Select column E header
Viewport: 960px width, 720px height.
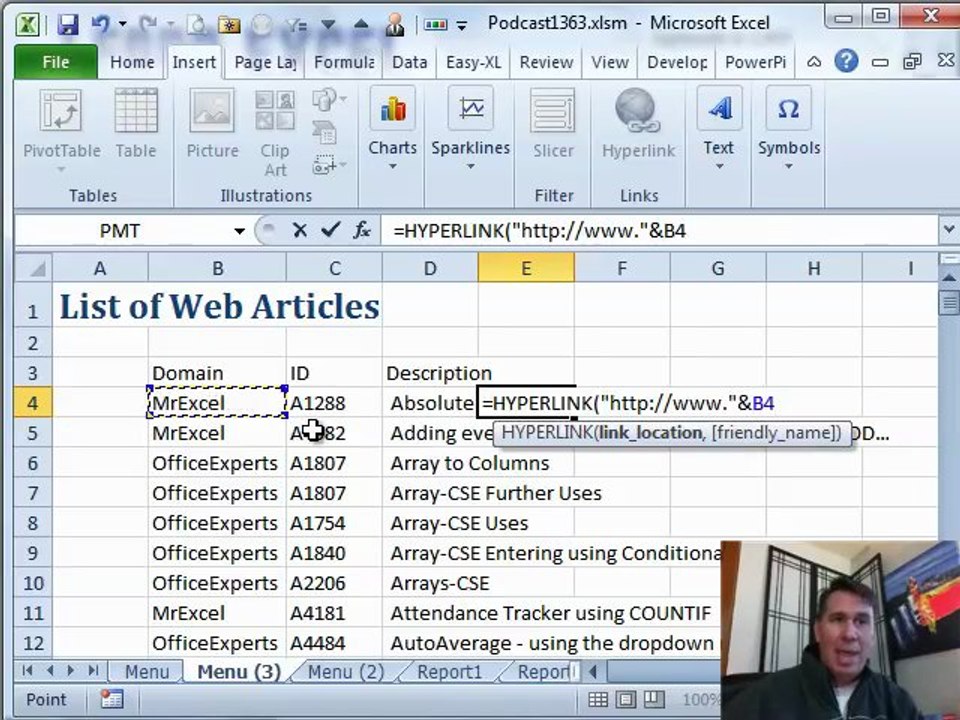[x=526, y=268]
